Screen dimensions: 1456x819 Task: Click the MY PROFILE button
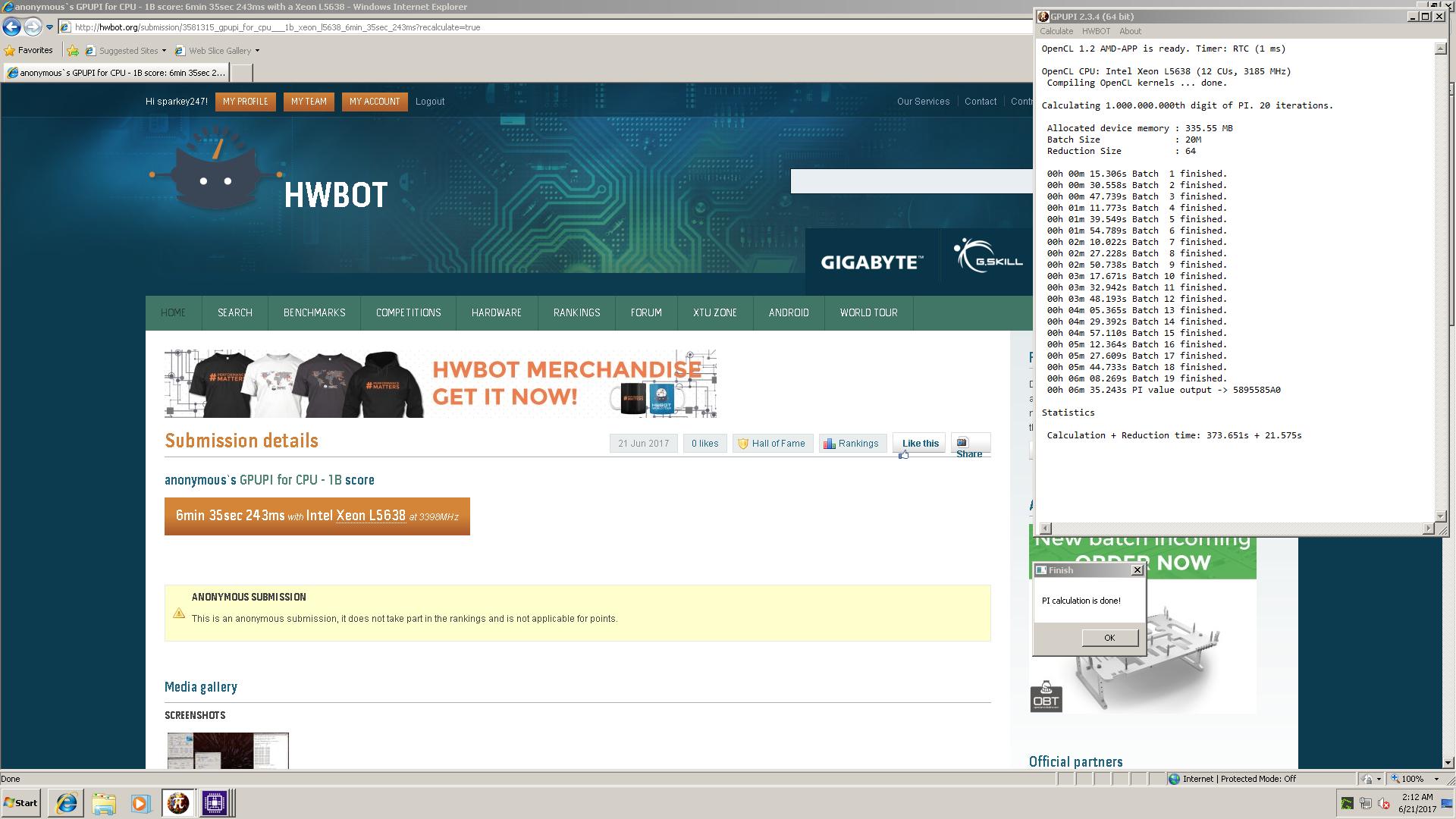pos(245,102)
